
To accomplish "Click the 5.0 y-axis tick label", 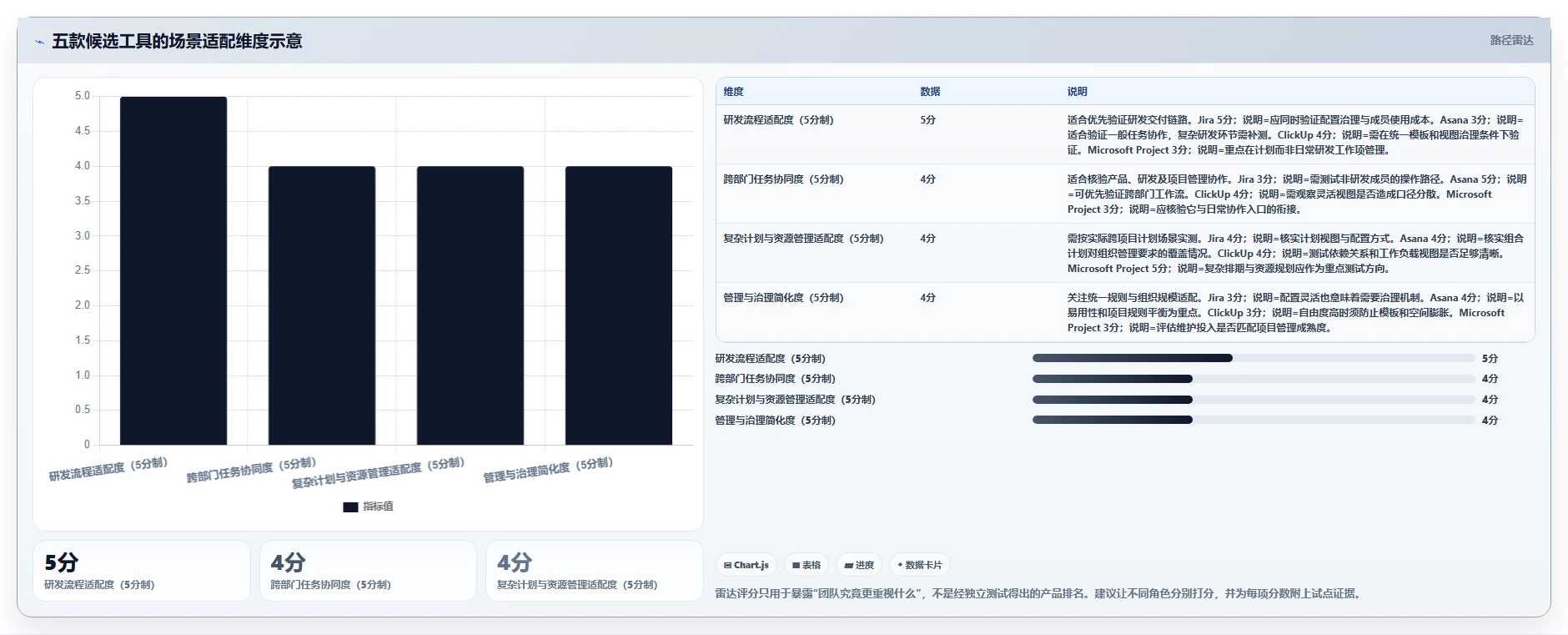I will [82, 96].
